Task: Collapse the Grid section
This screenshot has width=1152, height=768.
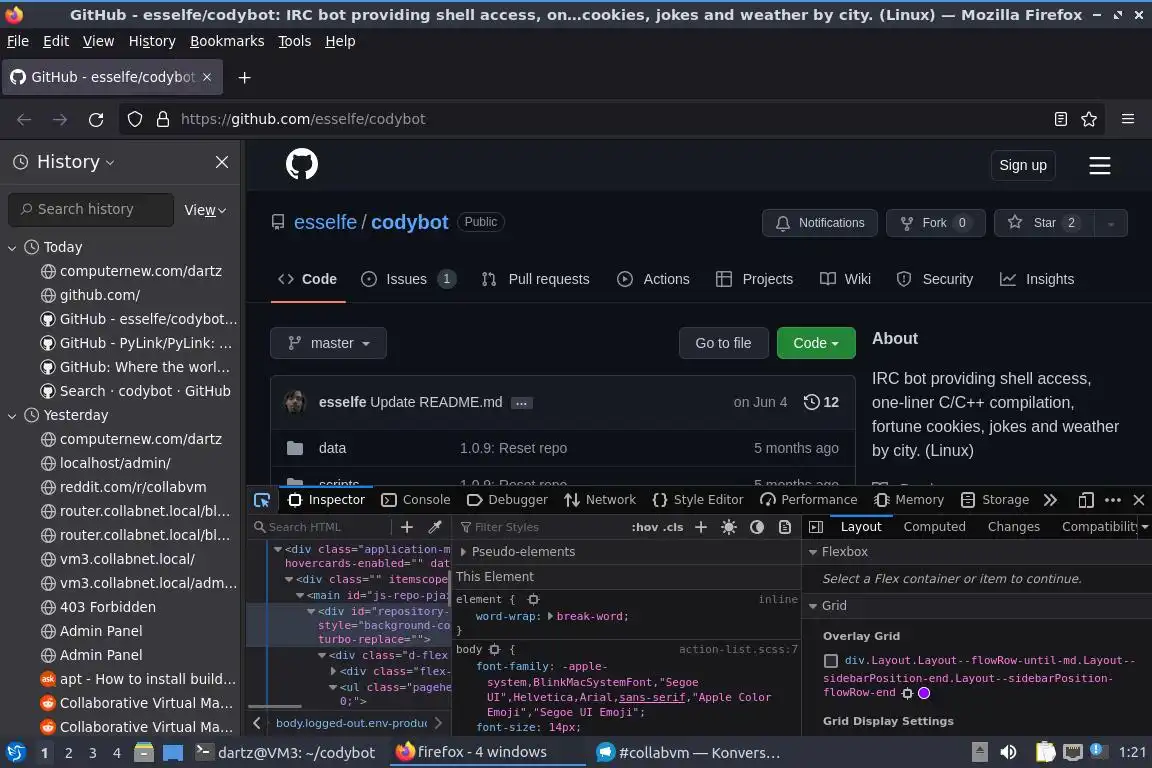Action: tap(813, 606)
